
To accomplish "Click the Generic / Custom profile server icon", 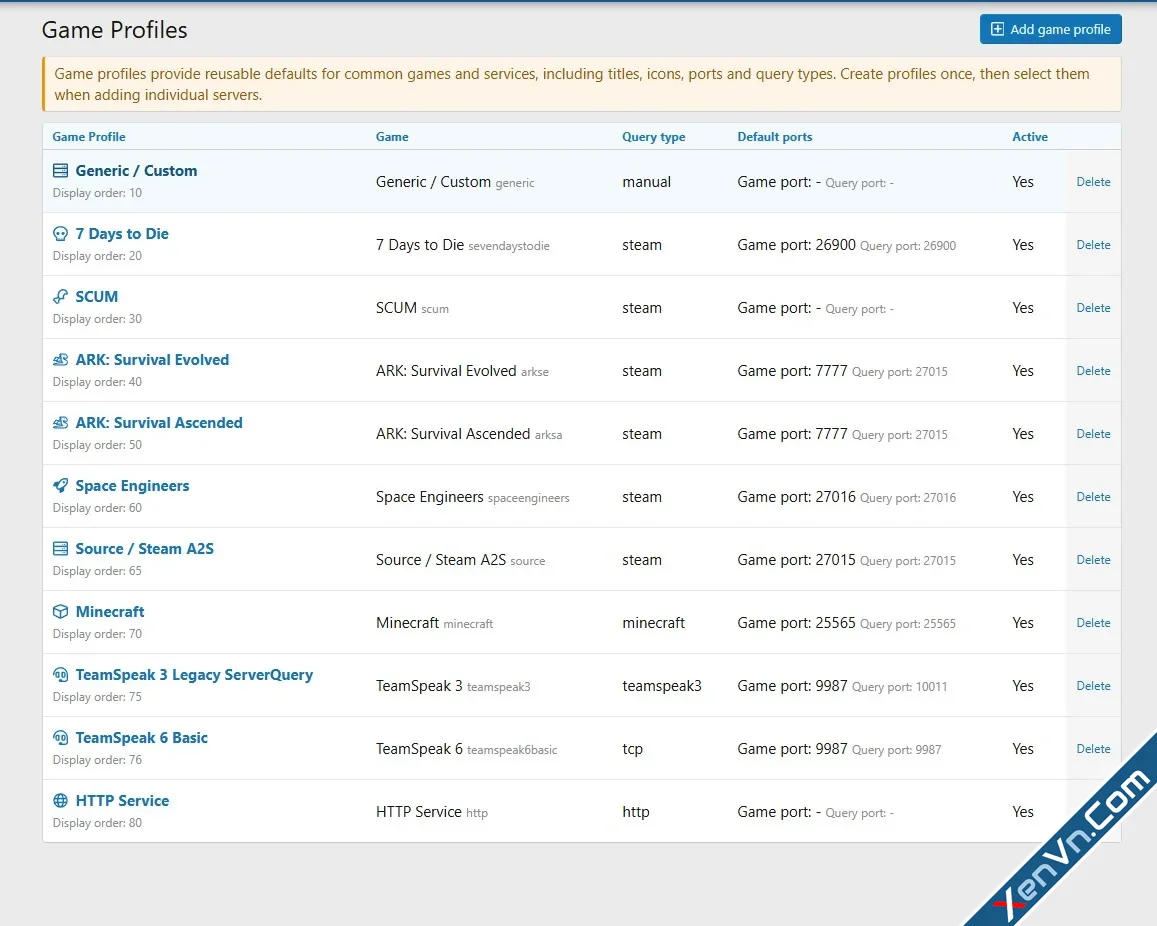I will [x=61, y=170].
